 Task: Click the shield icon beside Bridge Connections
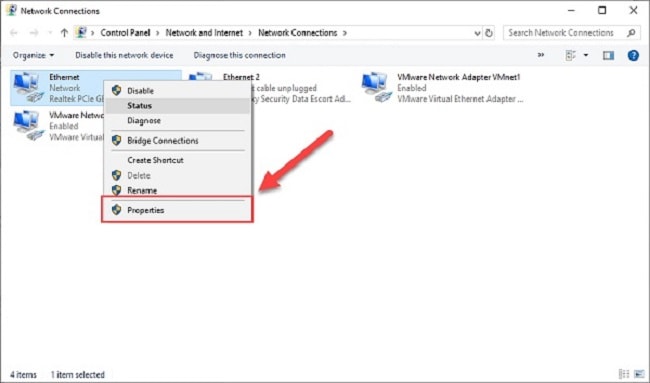tap(116, 141)
